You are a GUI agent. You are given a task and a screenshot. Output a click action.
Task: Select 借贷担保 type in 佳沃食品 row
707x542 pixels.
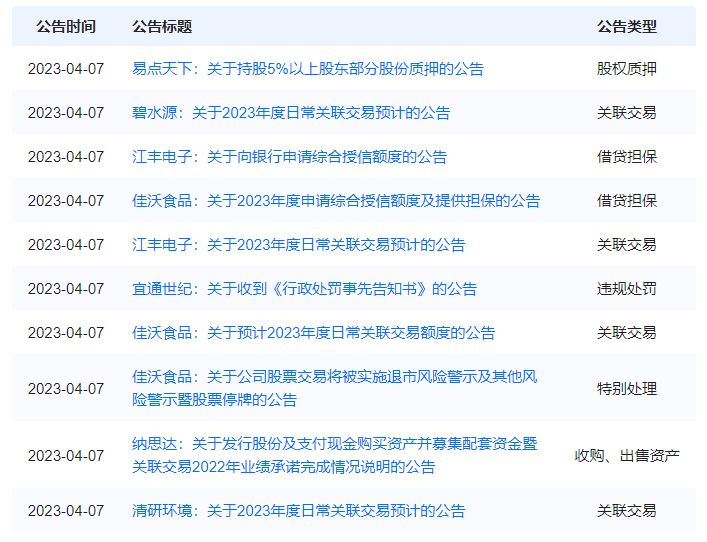[627, 200]
